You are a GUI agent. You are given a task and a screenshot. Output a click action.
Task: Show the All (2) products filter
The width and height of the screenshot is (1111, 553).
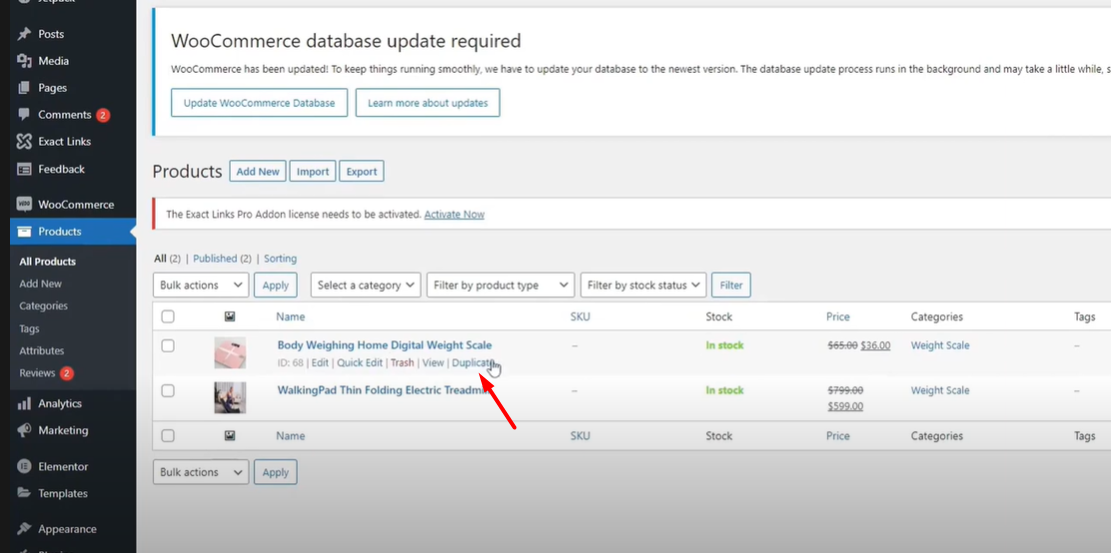click(x=167, y=259)
